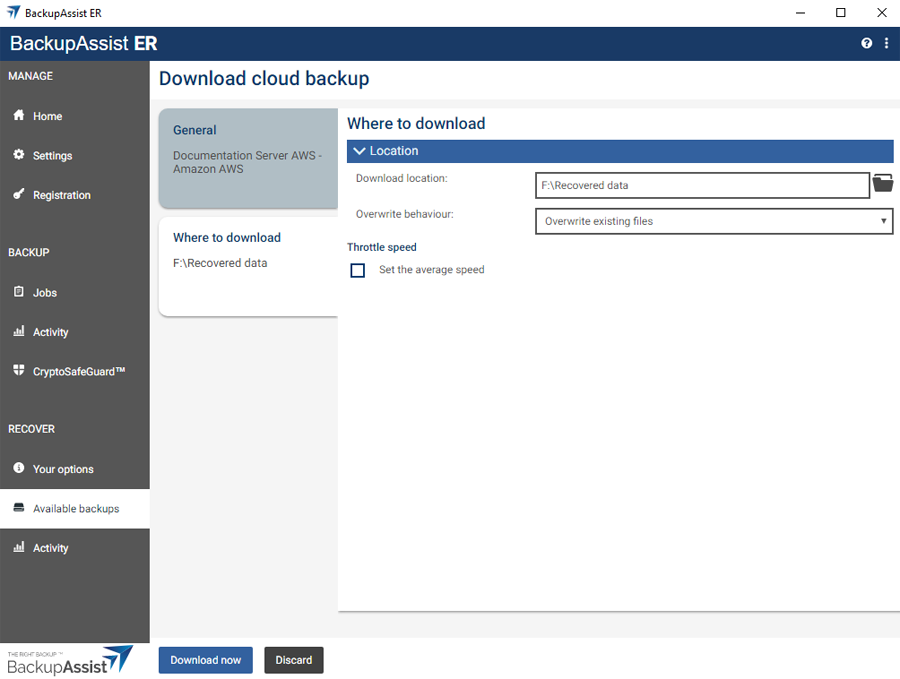
Task: Open Registration in the sidebar
Action: point(75,195)
